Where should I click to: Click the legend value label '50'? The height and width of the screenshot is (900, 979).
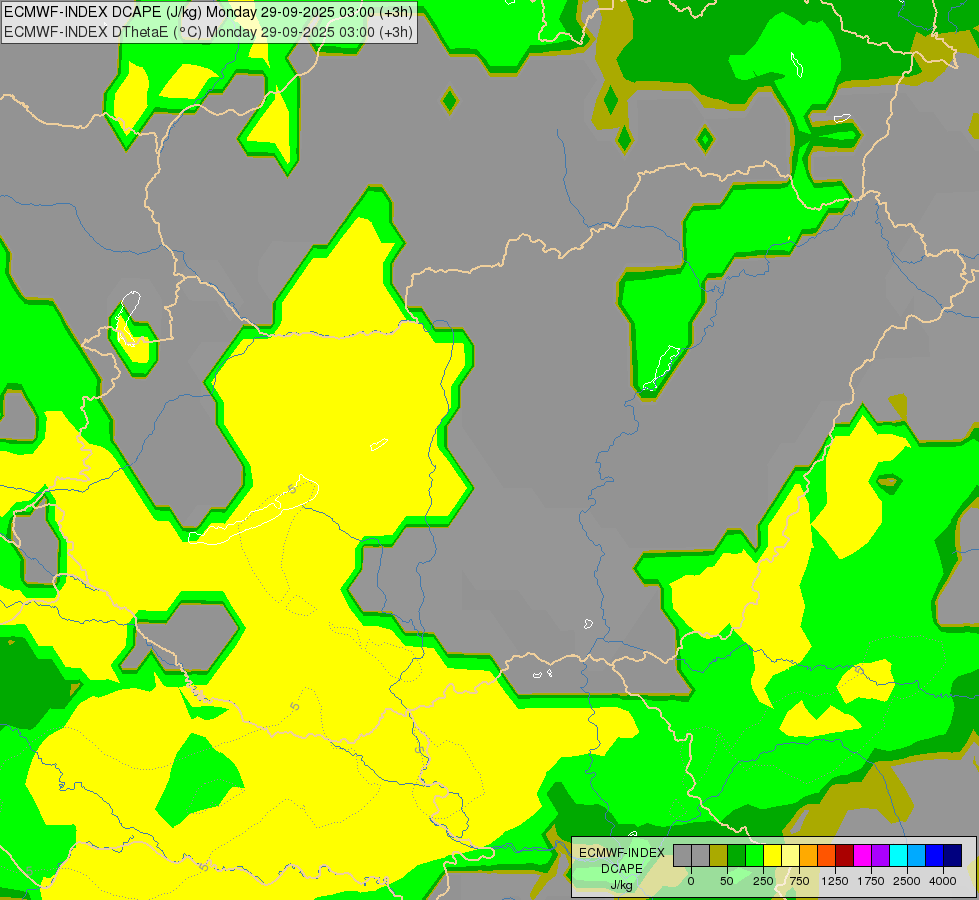[x=727, y=881]
